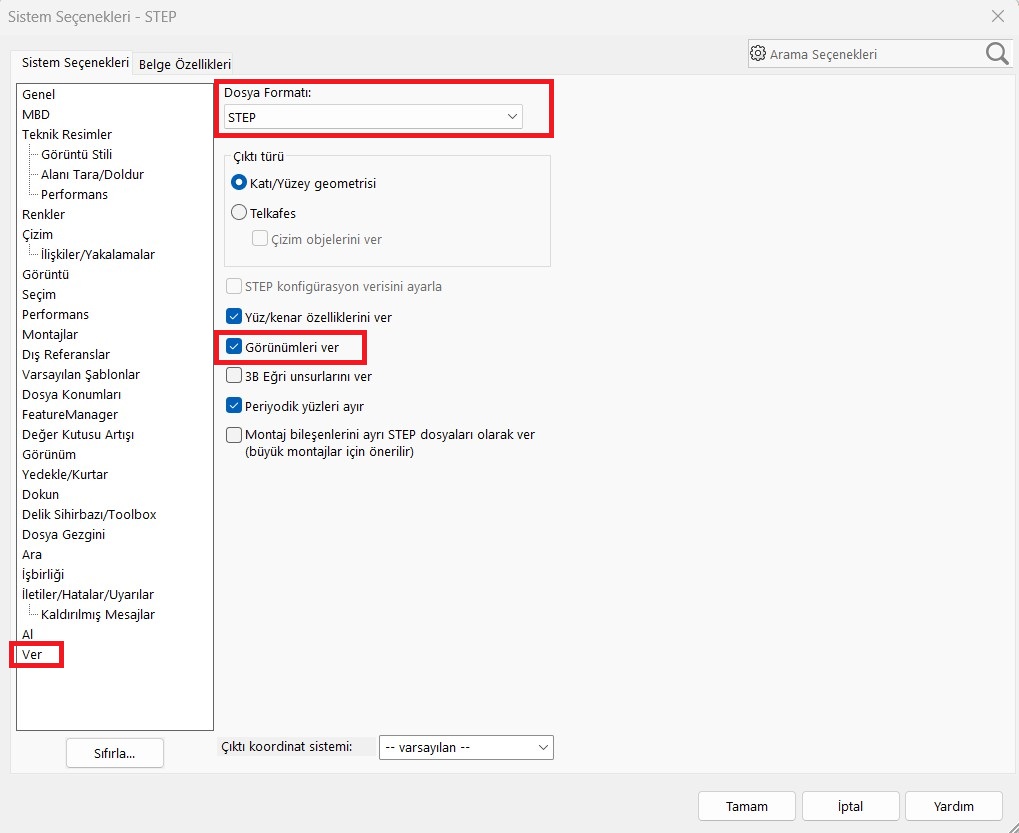Click the İptal button

click(851, 806)
